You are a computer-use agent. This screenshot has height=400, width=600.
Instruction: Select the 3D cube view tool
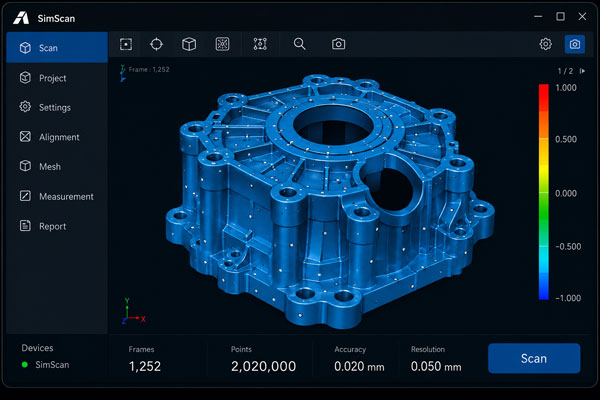coord(189,44)
